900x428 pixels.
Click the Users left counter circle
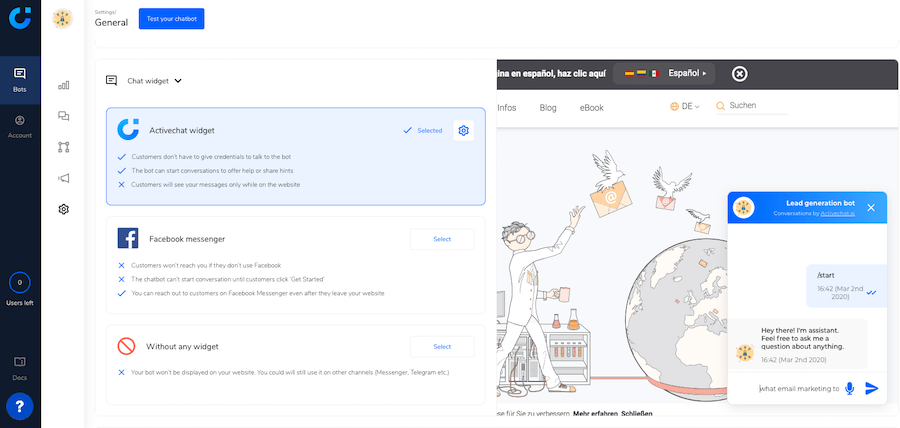point(20,282)
